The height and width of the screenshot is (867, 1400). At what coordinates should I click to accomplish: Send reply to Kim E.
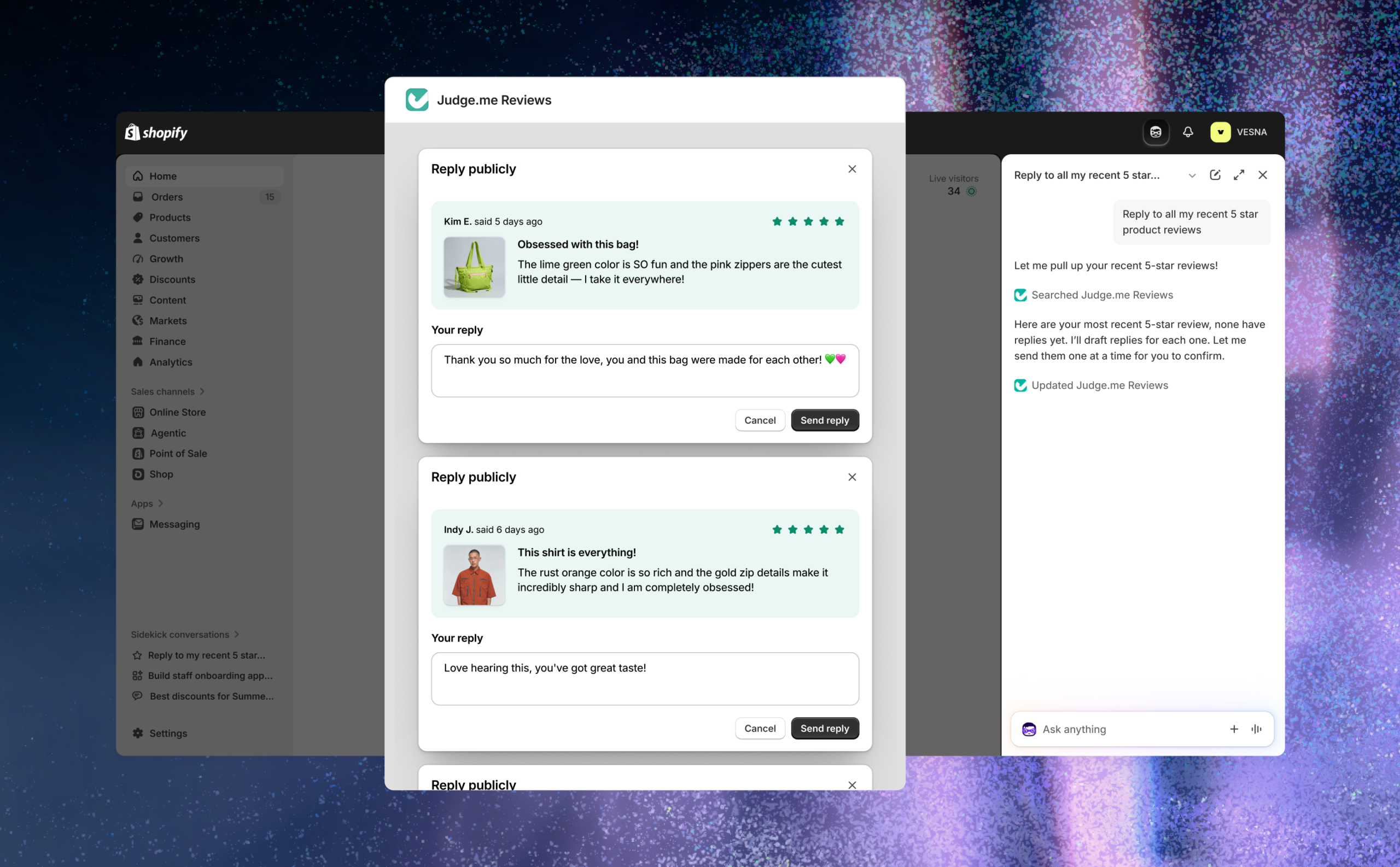coord(824,420)
